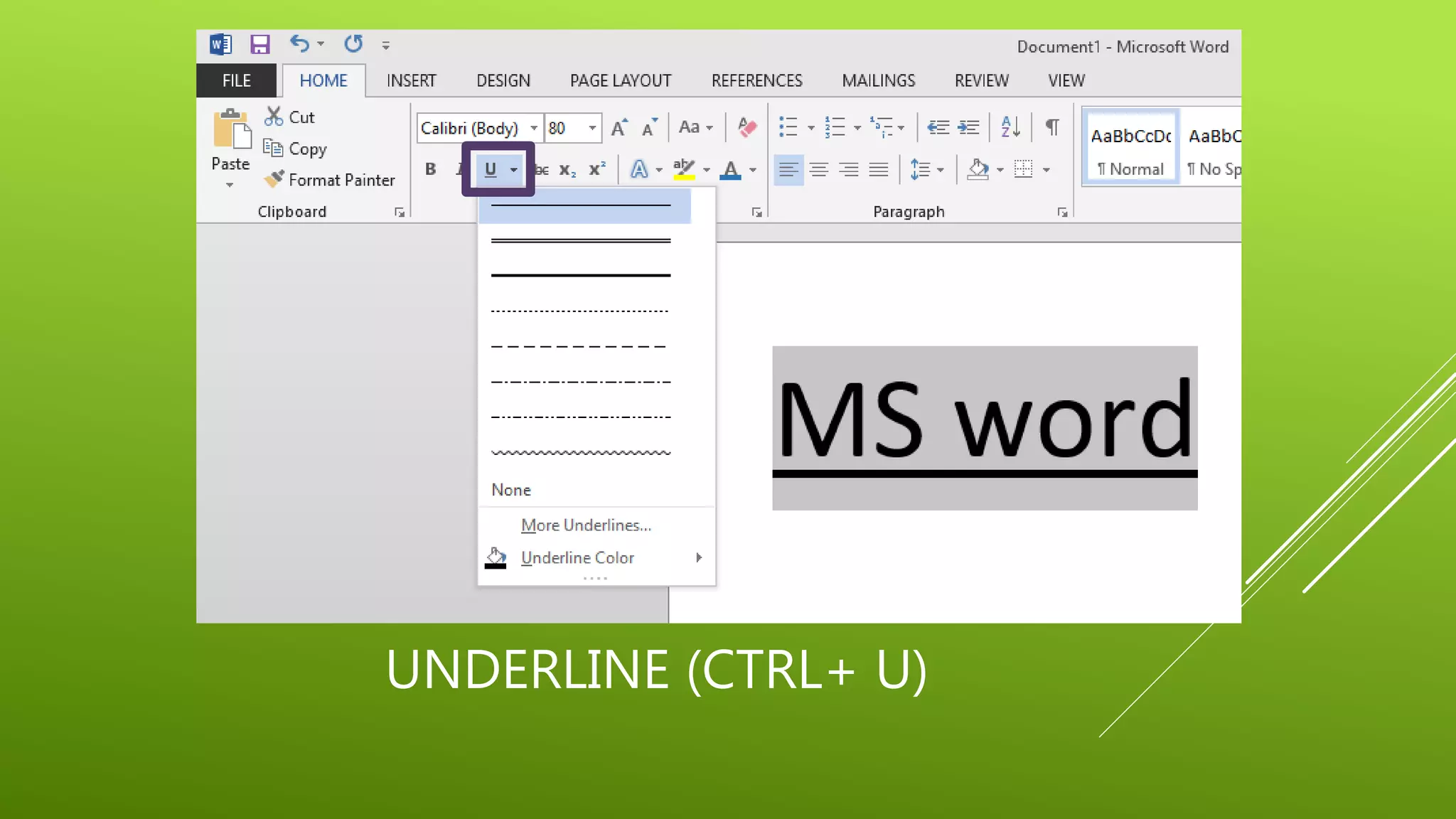
Task: Click the Borders icon
Action: point(1023,169)
